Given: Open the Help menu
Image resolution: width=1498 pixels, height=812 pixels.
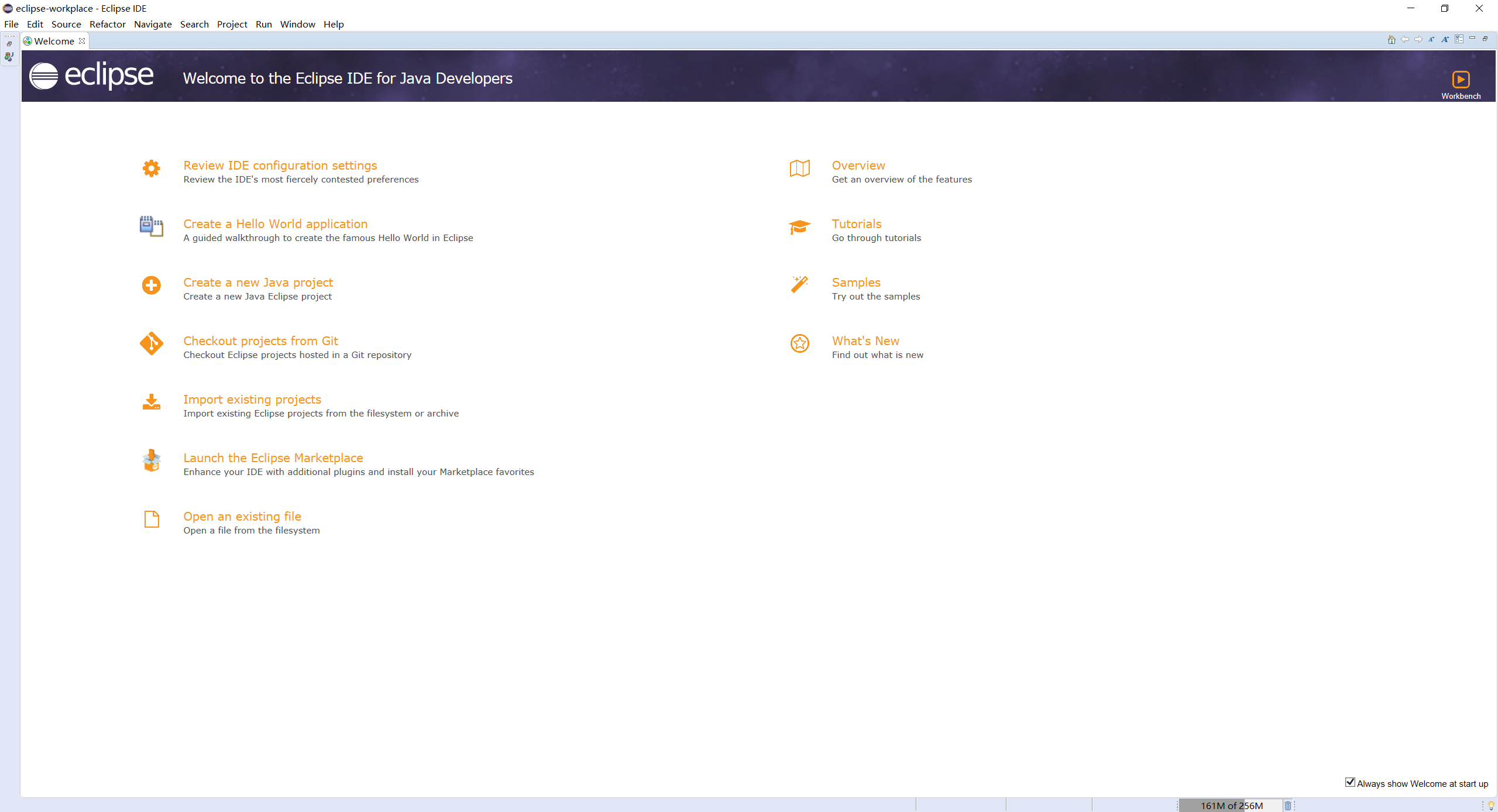Looking at the screenshot, I should 334,24.
